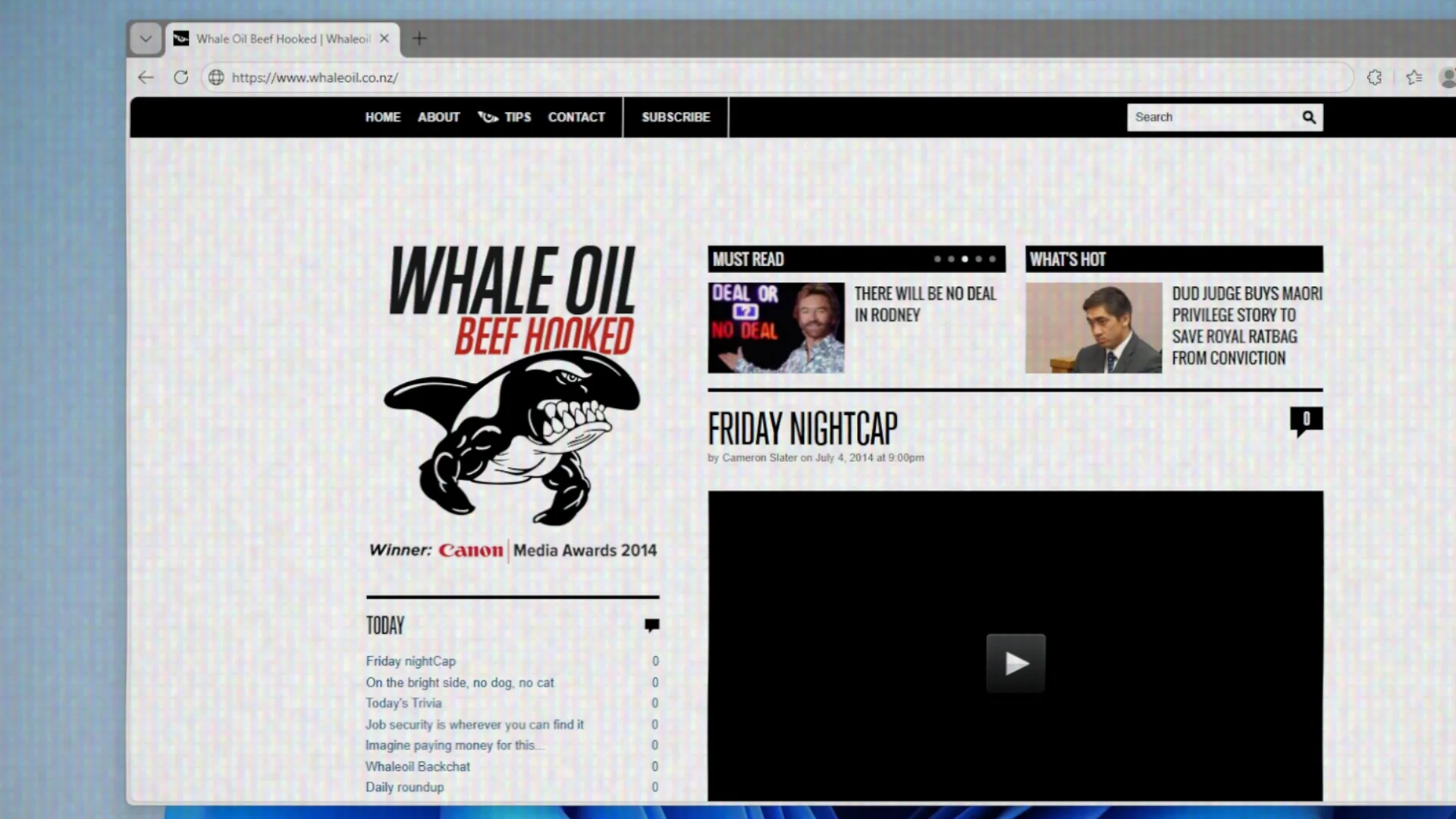Click Friday Nightcap comment count bubble
This screenshot has width=1456, height=819.
click(1306, 419)
